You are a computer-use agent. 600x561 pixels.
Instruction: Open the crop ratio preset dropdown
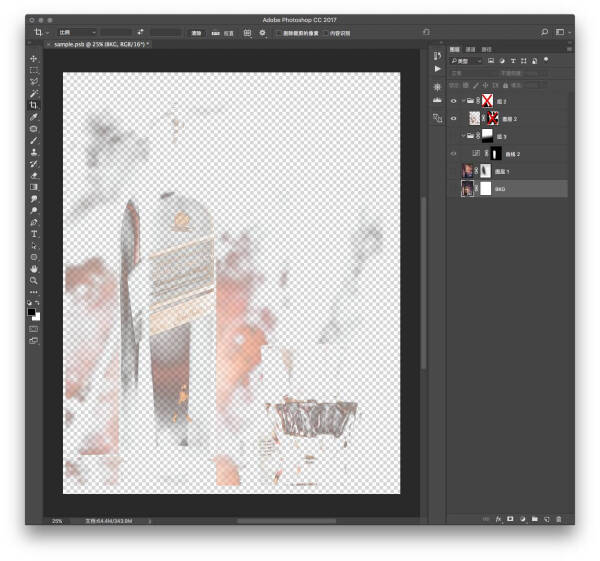coord(77,33)
